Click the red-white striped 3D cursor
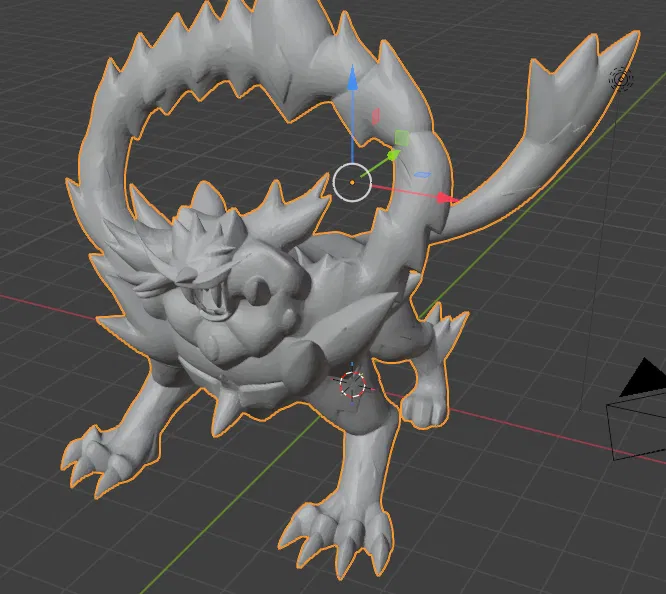Screen dimensions: 666x594 [x=352, y=385]
